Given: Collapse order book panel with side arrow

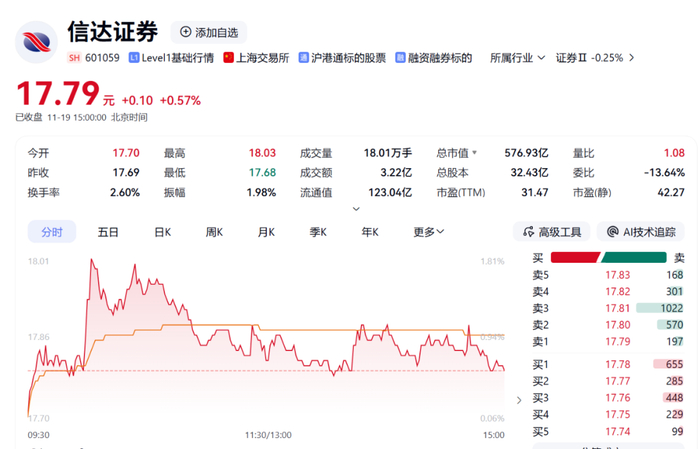Looking at the screenshot, I should click(519, 400).
